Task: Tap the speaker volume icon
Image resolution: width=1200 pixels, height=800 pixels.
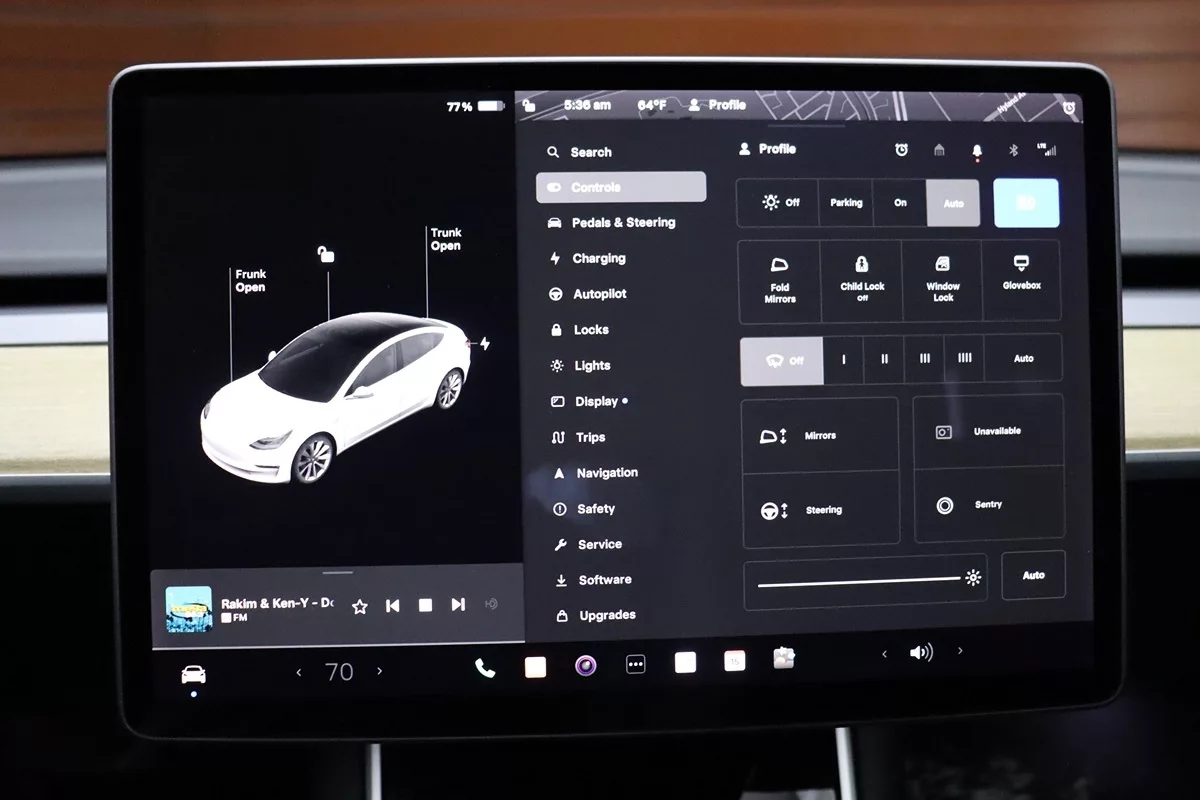Action: [x=920, y=653]
